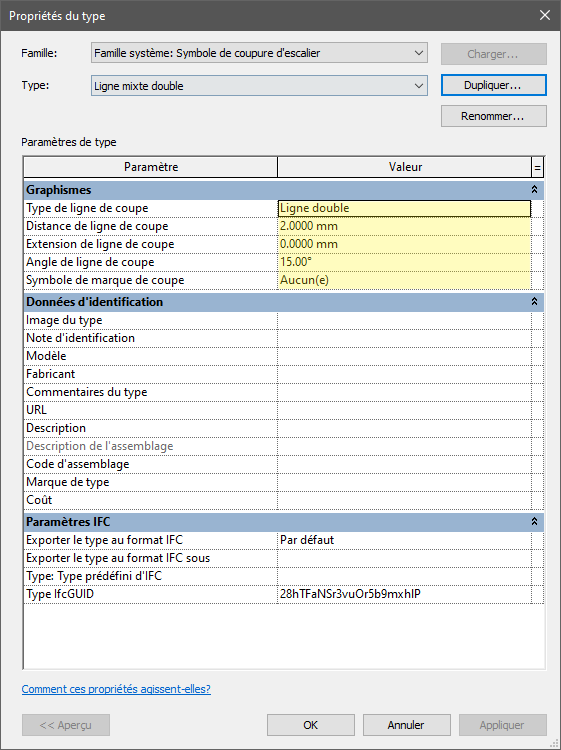561x750 pixels.
Task: Select the Type IfcGUID value field
Action: 405,594
